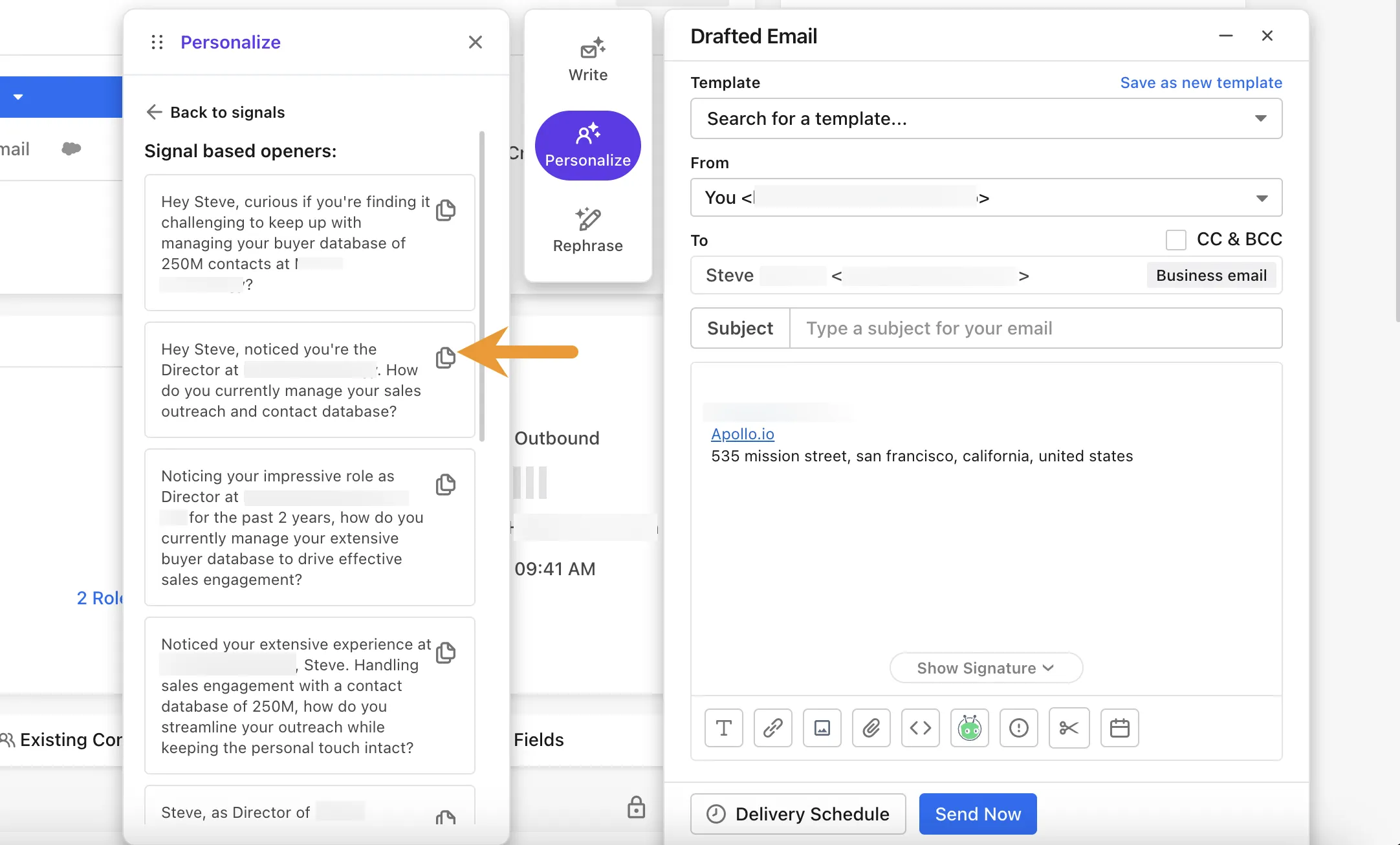The width and height of the screenshot is (1400, 845).
Task: Click the code snippet brackets icon
Action: click(x=920, y=728)
